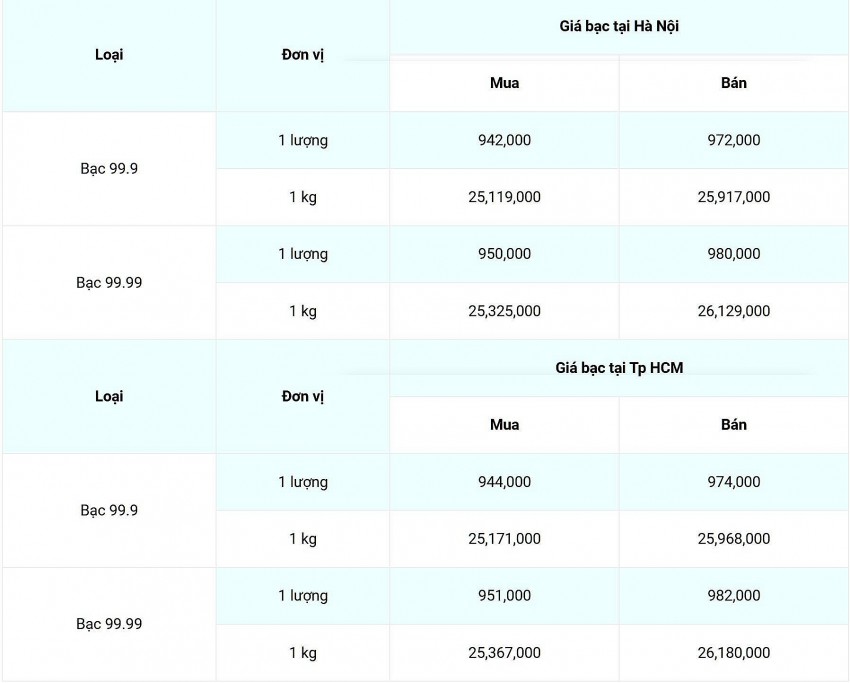
Task: Select the 980,000 sell price cell
Action: [x=733, y=254]
